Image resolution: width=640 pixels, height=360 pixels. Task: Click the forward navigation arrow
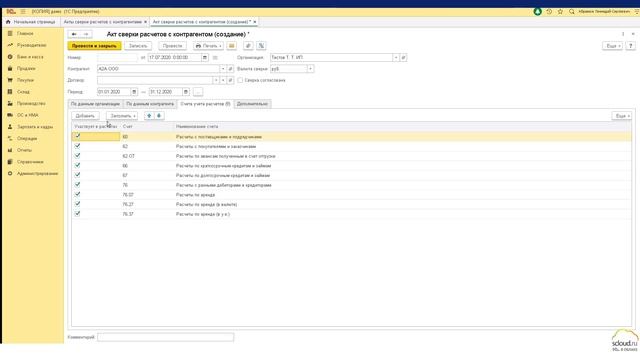click(x=86, y=34)
